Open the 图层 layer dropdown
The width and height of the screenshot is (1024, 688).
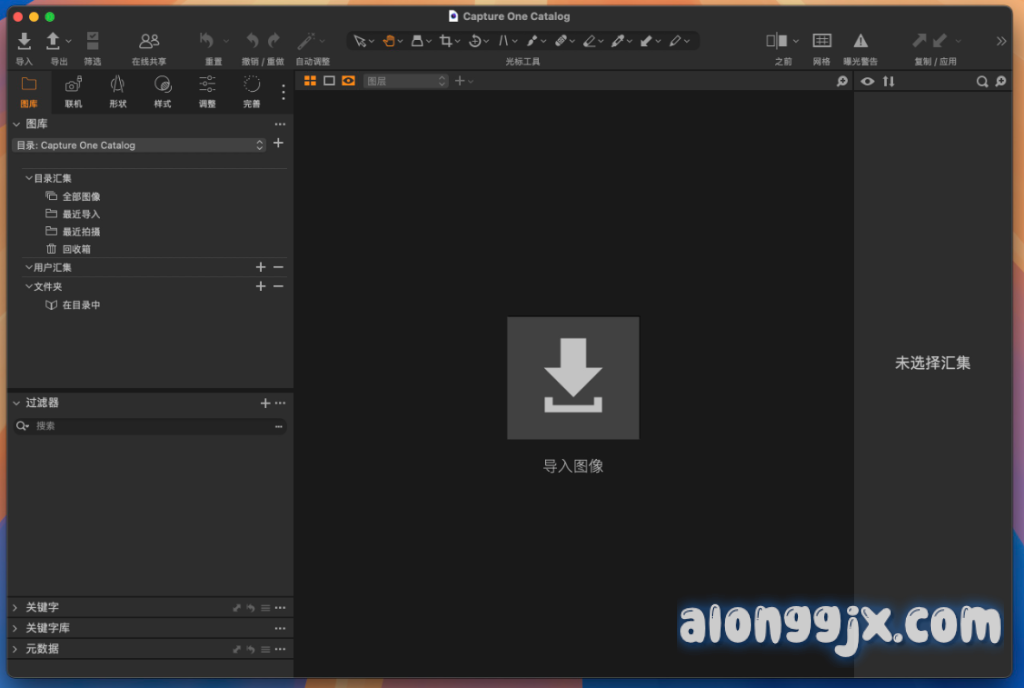pos(405,81)
